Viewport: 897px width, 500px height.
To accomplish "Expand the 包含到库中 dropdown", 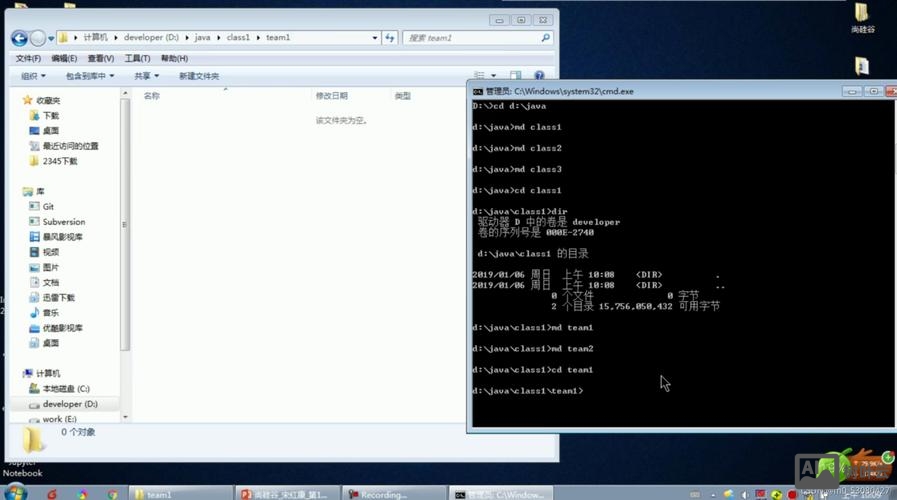I will click(x=89, y=76).
